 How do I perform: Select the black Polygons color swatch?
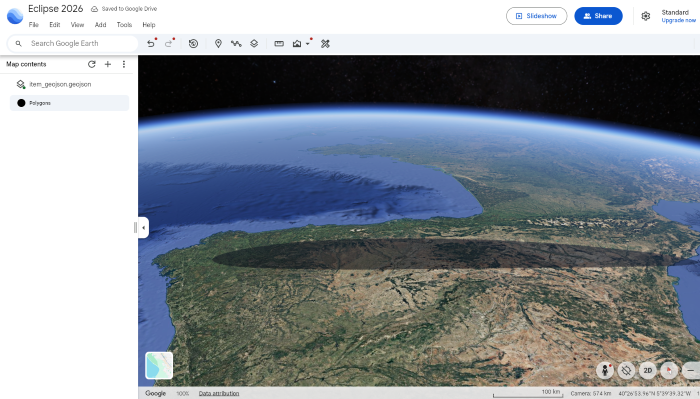pos(21,103)
